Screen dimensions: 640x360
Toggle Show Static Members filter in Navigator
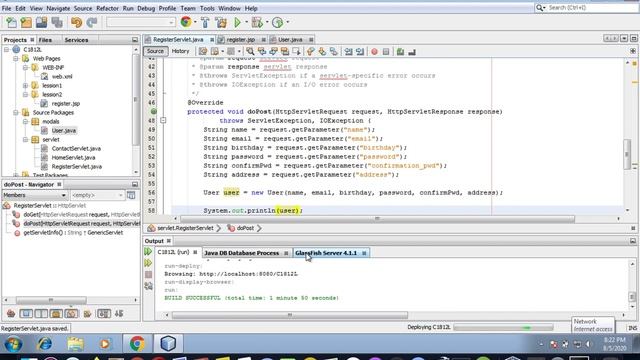point(41,313)
